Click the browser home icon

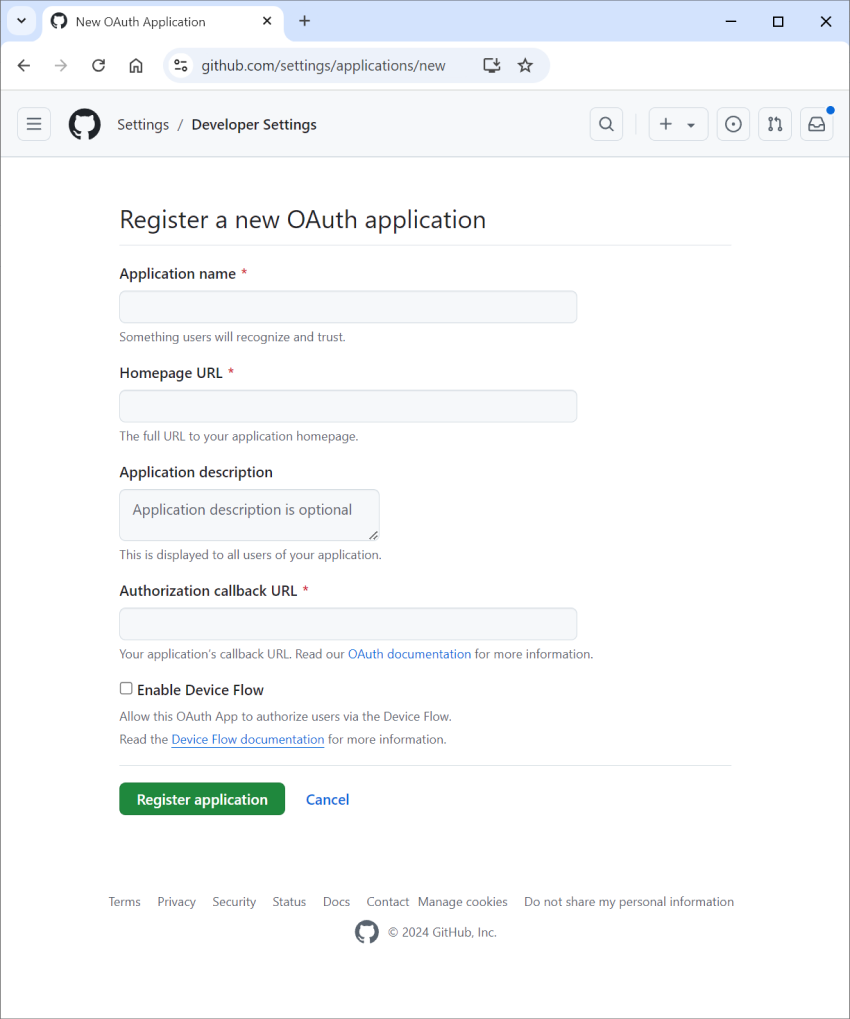[134, 65]
